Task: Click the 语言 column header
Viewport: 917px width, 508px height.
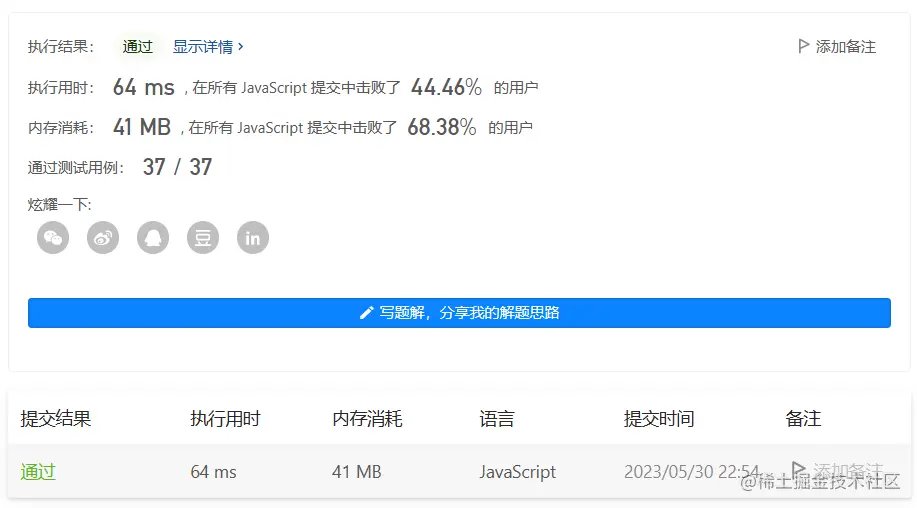Action: click(497, 419)
